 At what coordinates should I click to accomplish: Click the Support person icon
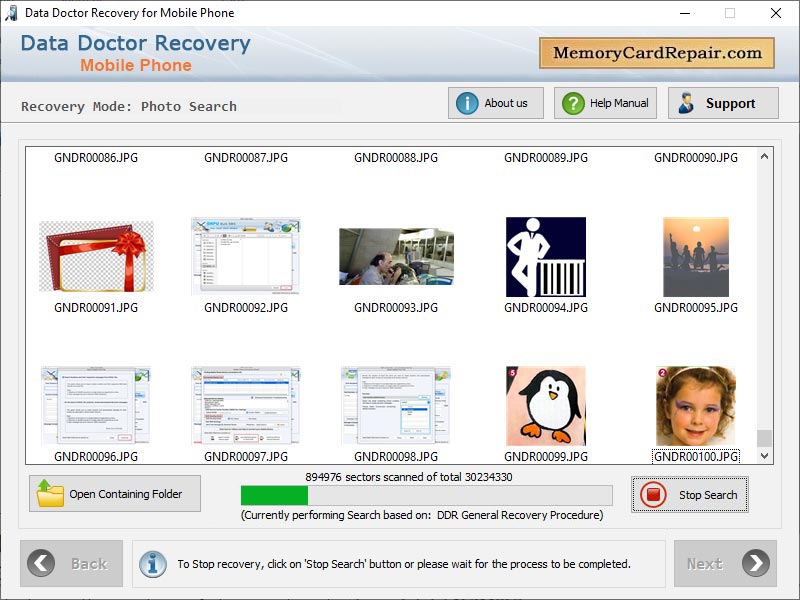pyautogui.click(x=689, y=102)
